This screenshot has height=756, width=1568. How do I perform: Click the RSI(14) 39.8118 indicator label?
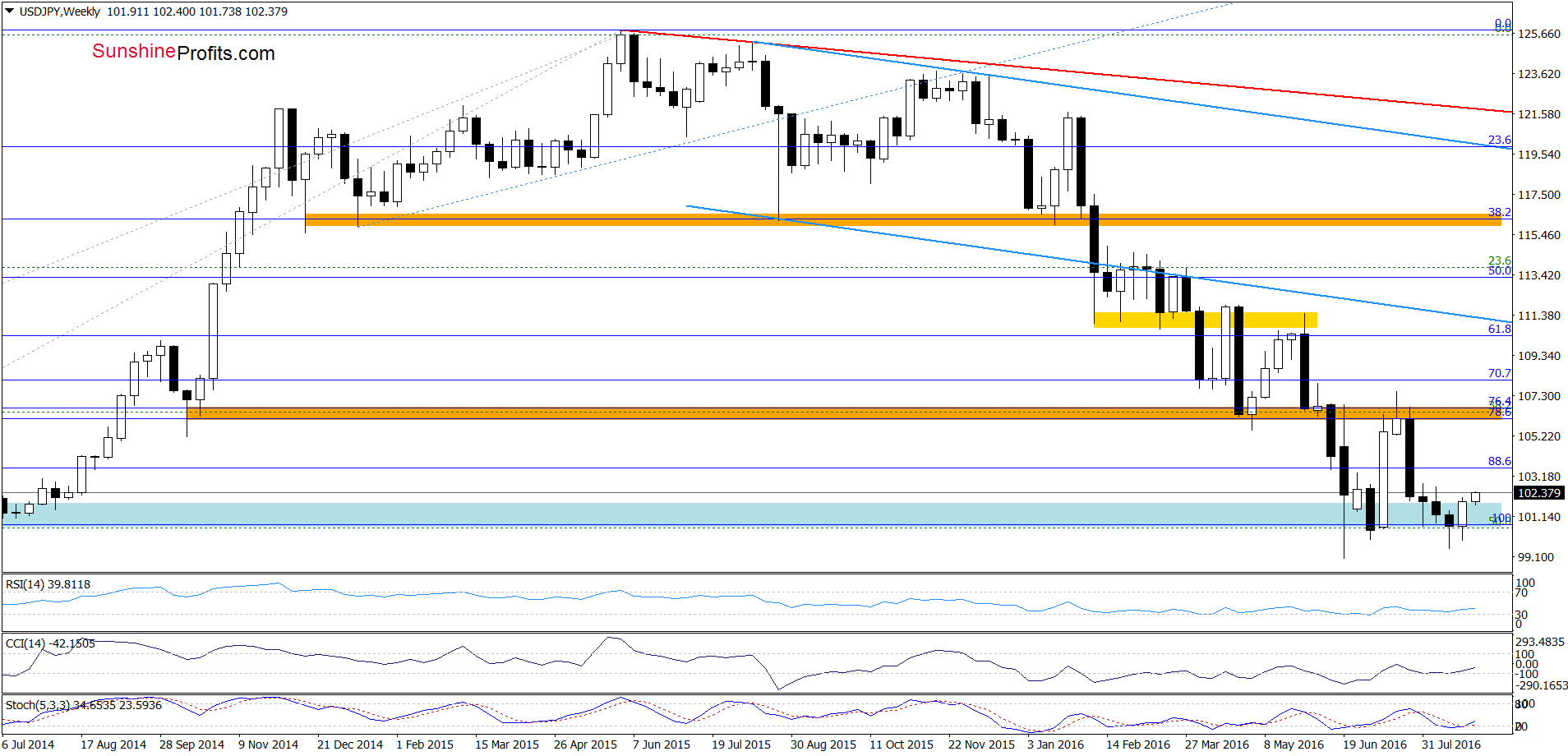pos(48,584)
